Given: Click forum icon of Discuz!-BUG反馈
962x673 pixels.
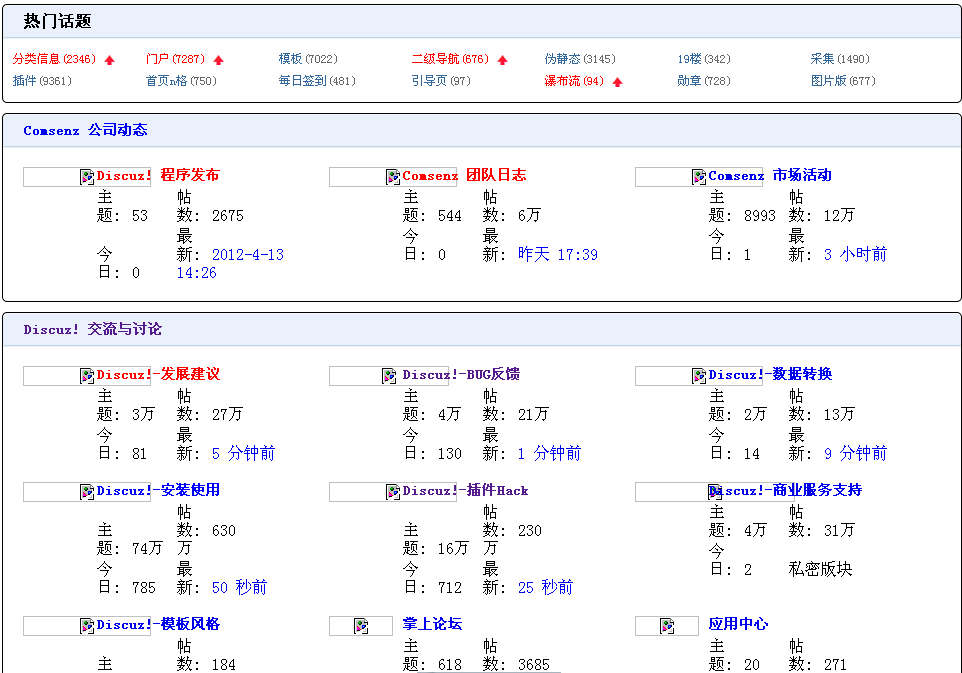Looking at the screenshot, I should pos(388,375).
